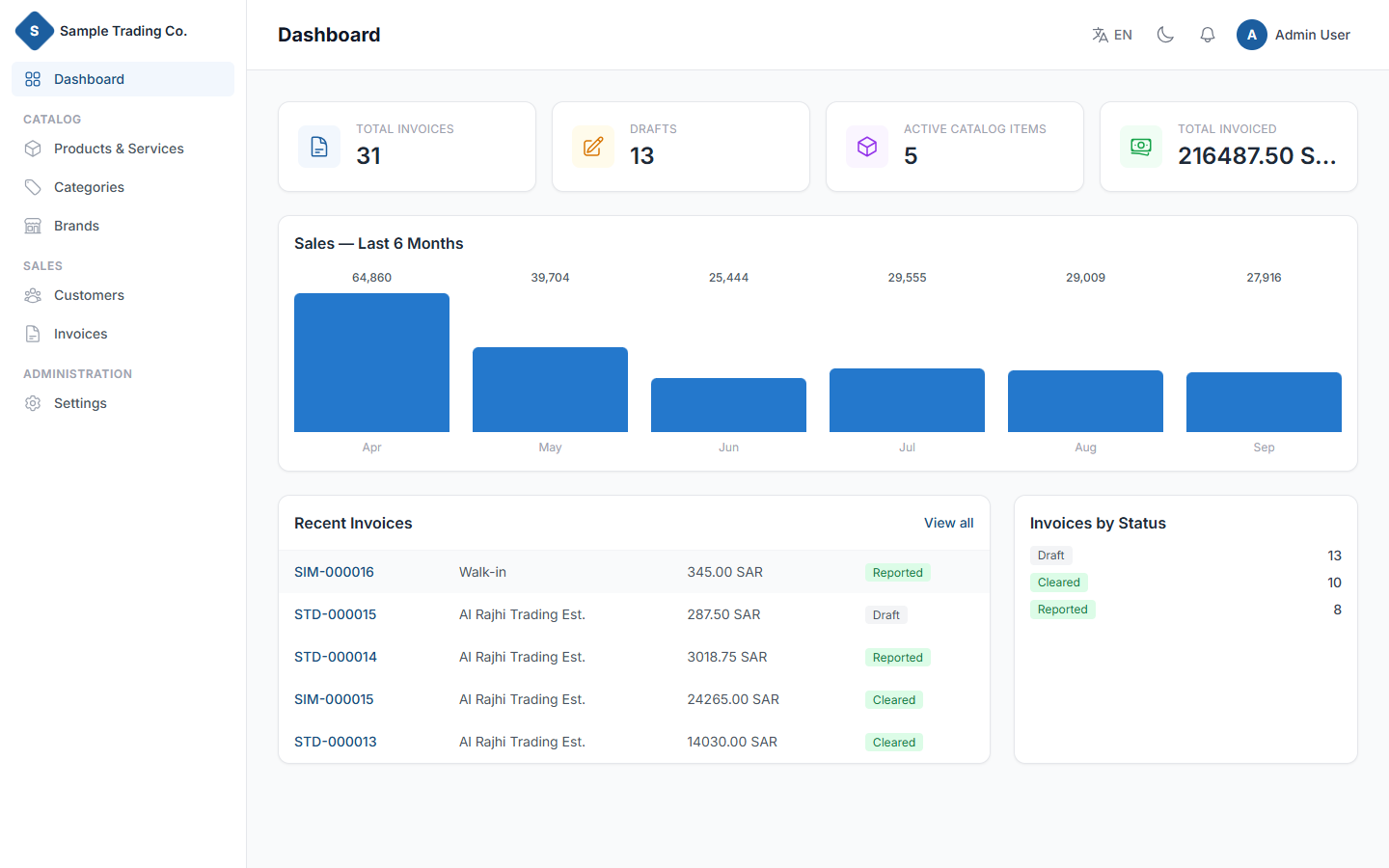Click the Total Invoices document icon
Image resolution: width=1389 pixels, height=868 pixels.
coord(319,147)
